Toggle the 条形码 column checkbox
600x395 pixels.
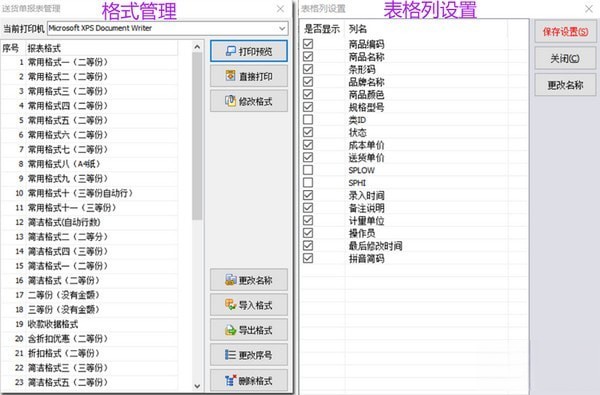(x=308, y=69)
